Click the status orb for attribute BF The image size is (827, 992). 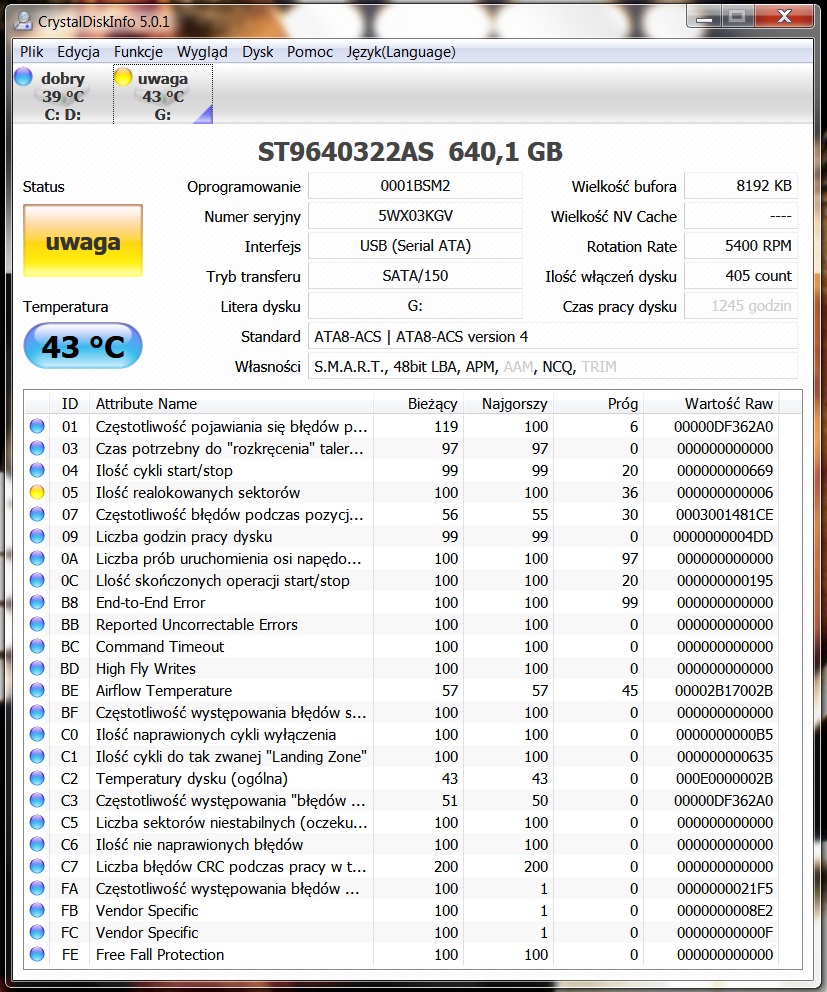[37, 712]
